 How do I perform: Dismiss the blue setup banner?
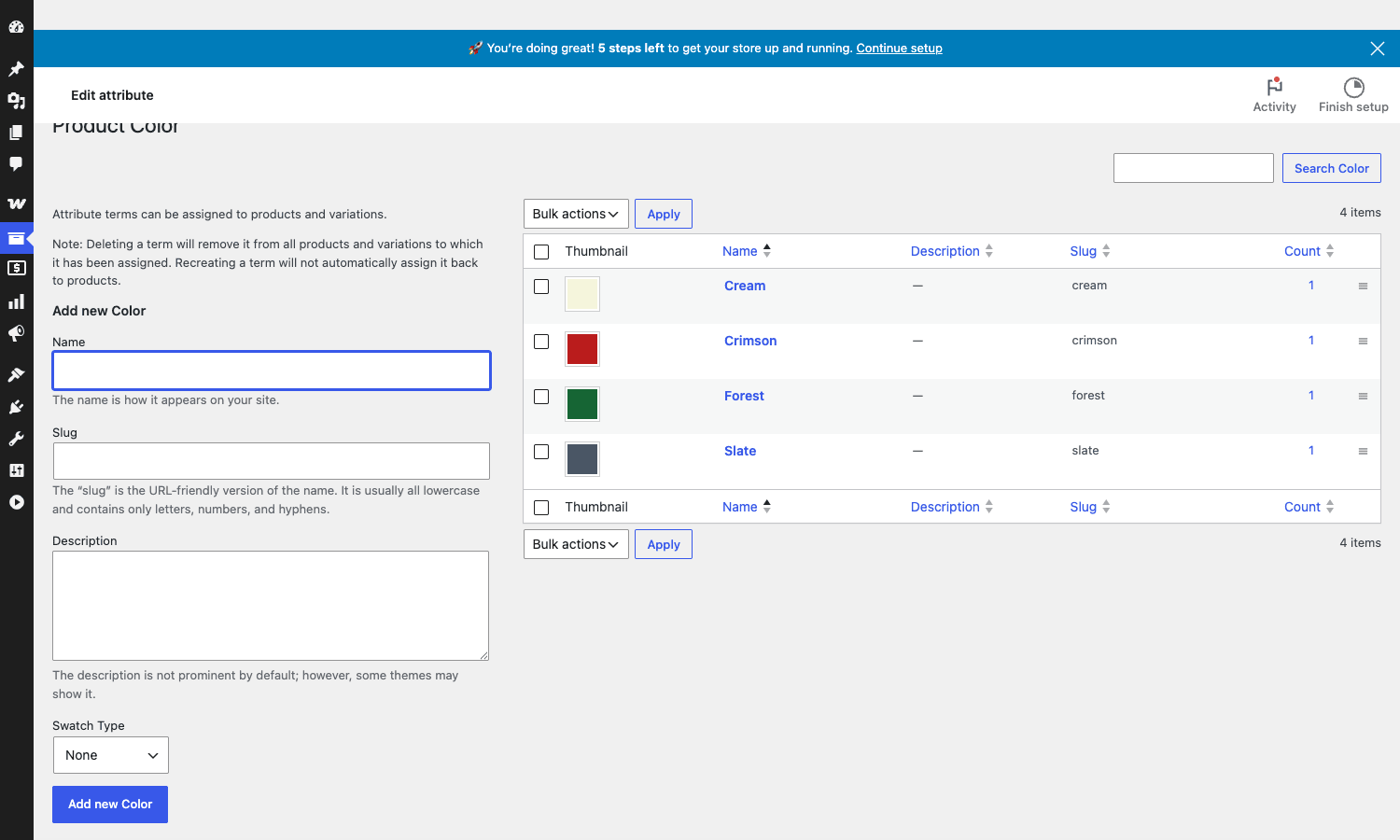[1377, 49]
